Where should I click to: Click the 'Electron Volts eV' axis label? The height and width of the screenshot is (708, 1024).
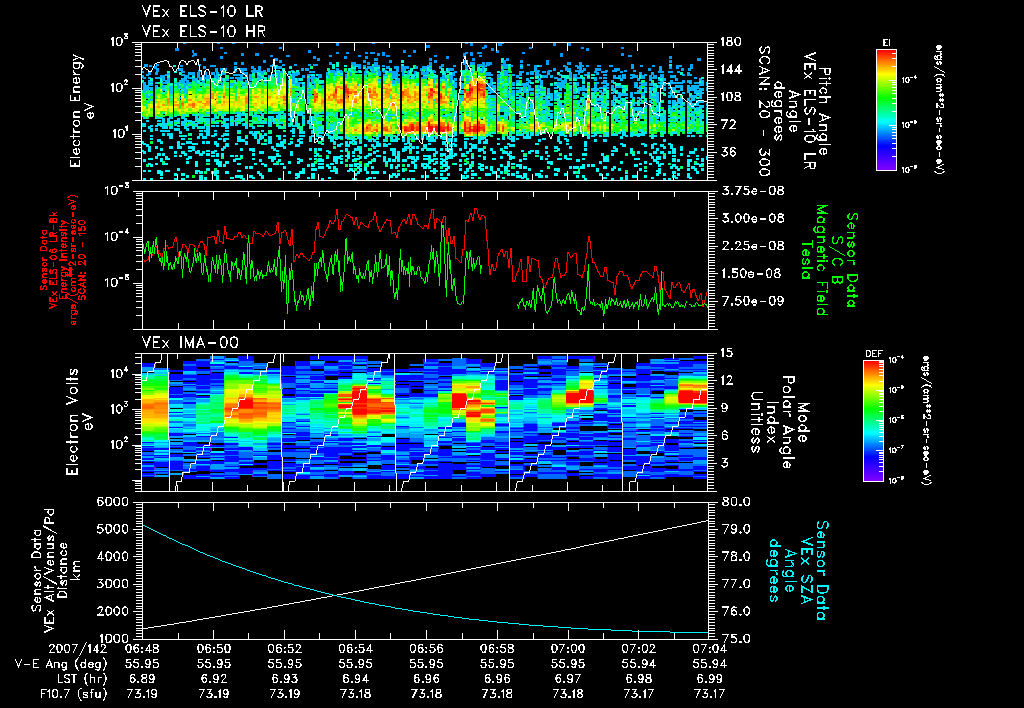tap(78, 421)
